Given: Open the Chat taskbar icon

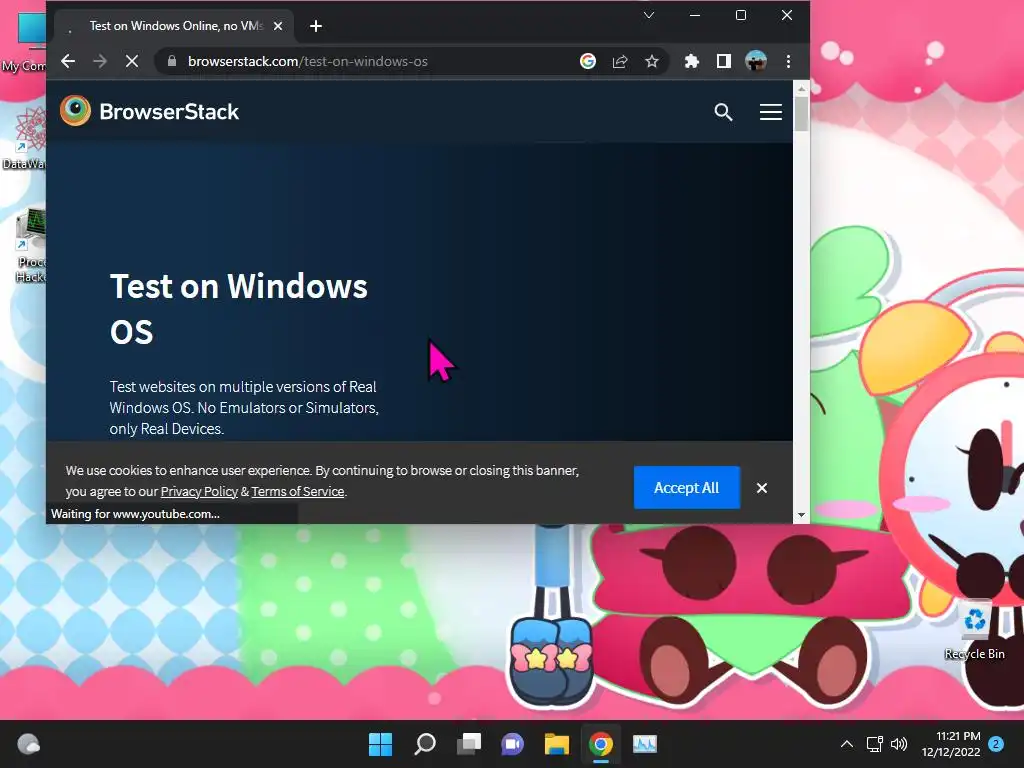Looking at the screenshot, I should point(513,744).
